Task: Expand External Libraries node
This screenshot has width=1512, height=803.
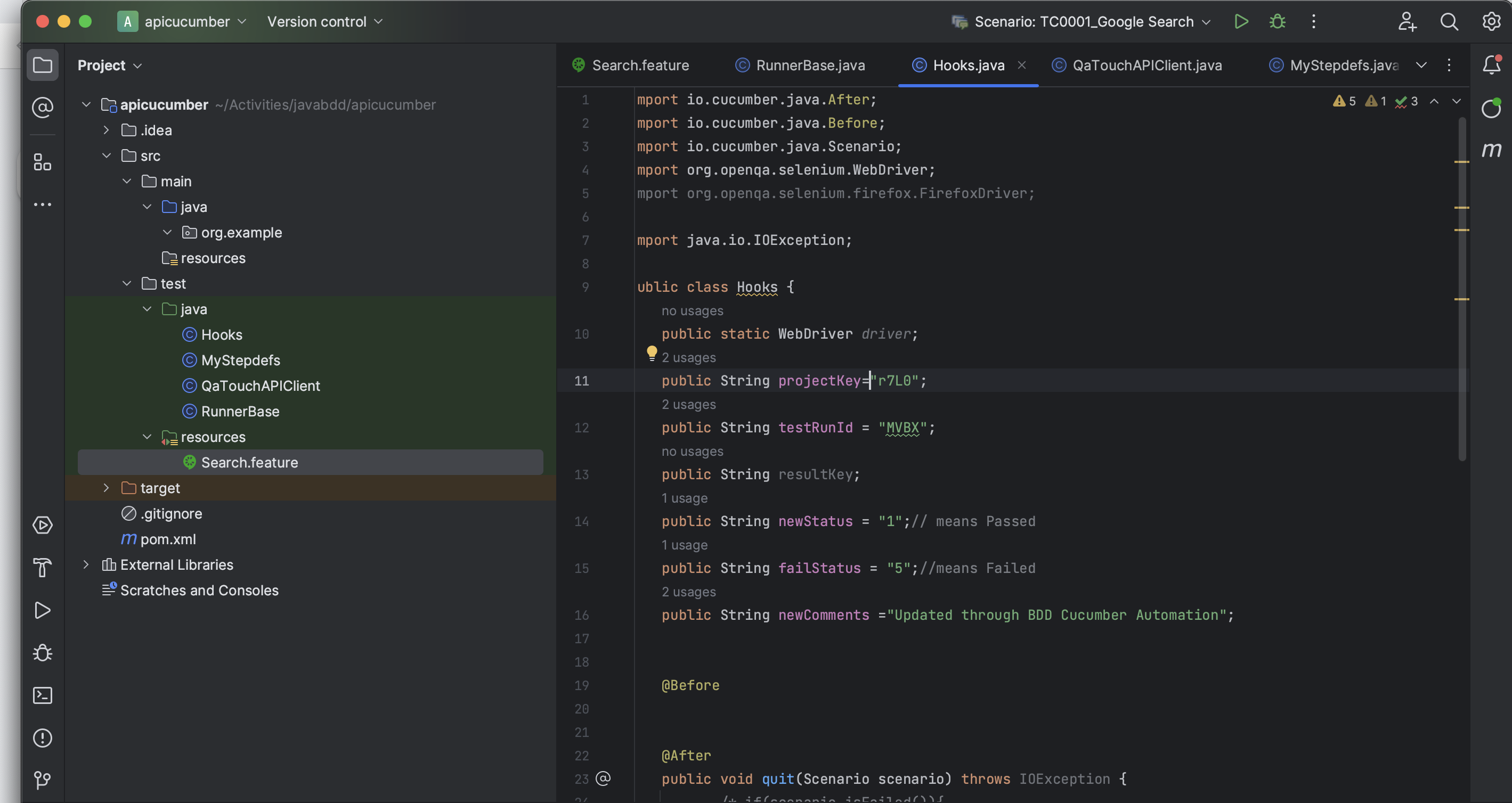Action: click(x=86, y=564)
